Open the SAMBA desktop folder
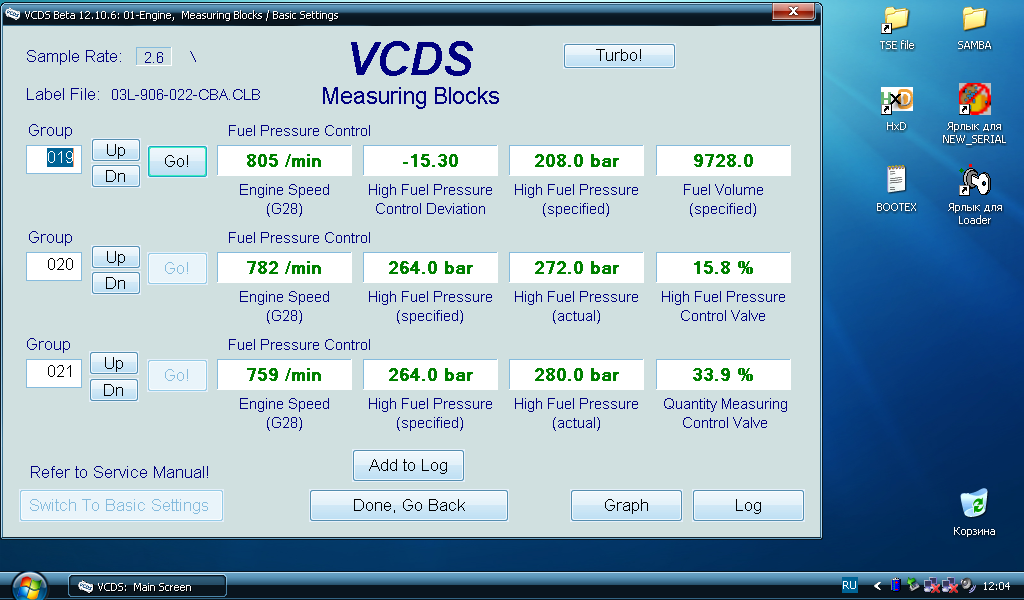 coord(974,29)
